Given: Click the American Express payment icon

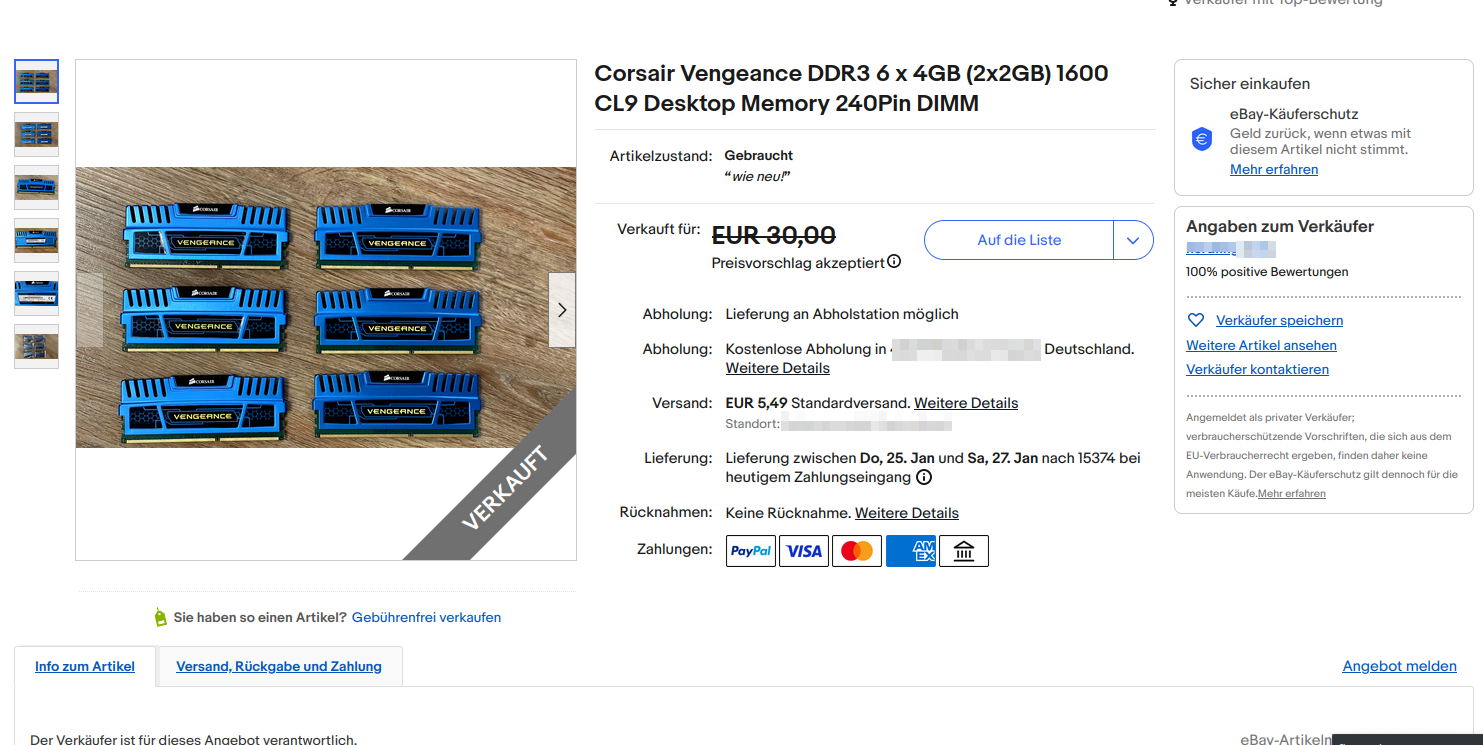Looking at the screenshot, I should pos(910,551).
